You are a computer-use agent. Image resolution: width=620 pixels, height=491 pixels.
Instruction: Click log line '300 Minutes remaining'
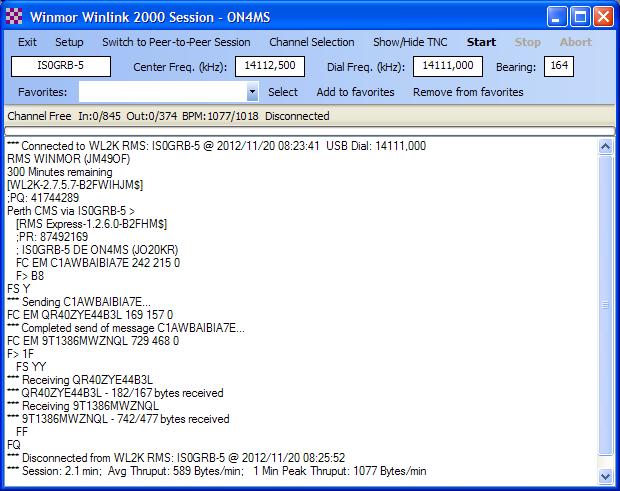60,172
